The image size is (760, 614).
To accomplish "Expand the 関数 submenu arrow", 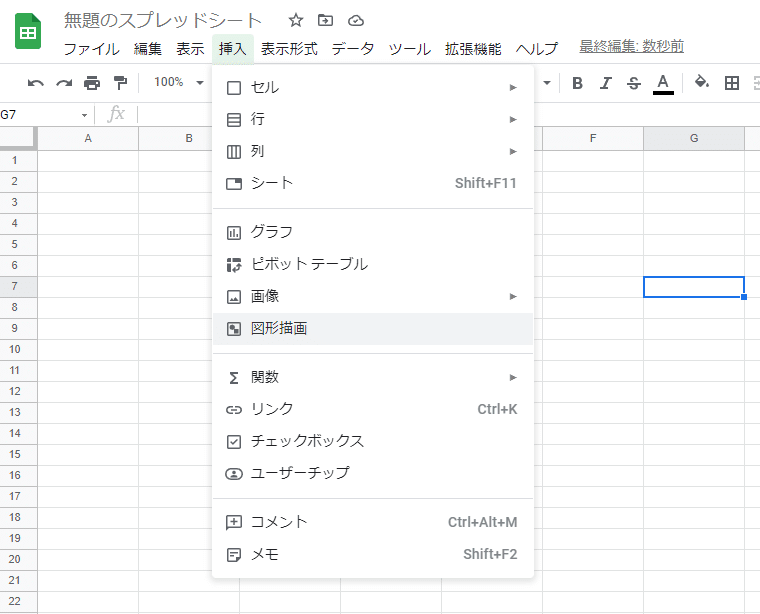I will pyautogui.click(x=513, y=378).
